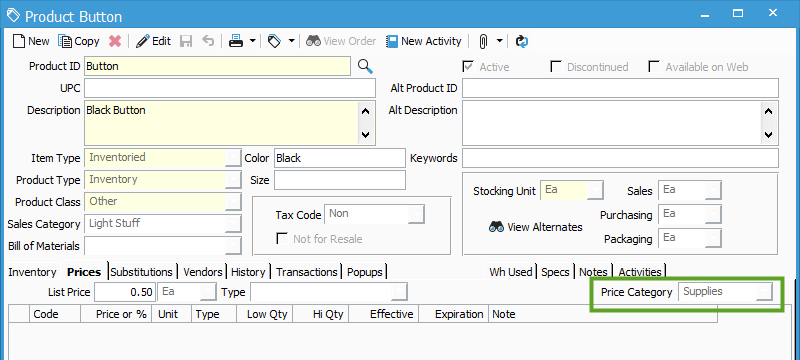
Task: Click the tag icon in the window title bar
Action: (13, 15)
